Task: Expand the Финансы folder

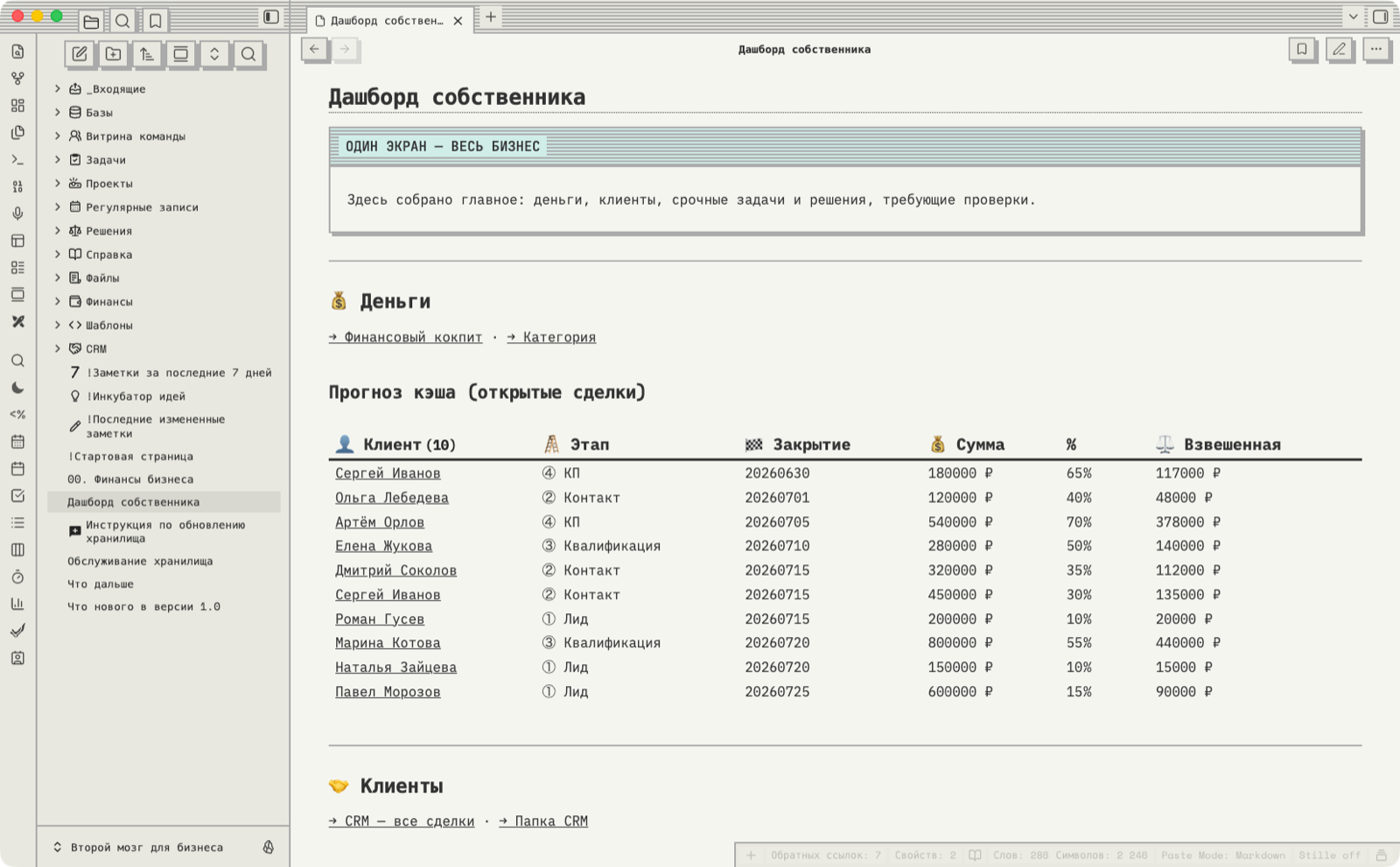Action: pos(58,302)
